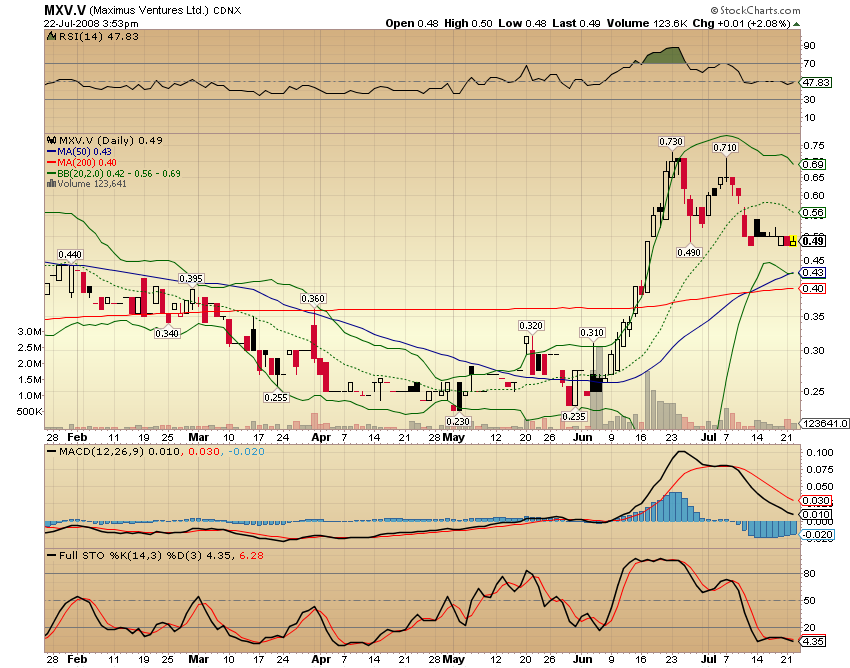Click the volume bars icon in legend
The width and height of the screenshot is (850, 668).
point(51,184)
